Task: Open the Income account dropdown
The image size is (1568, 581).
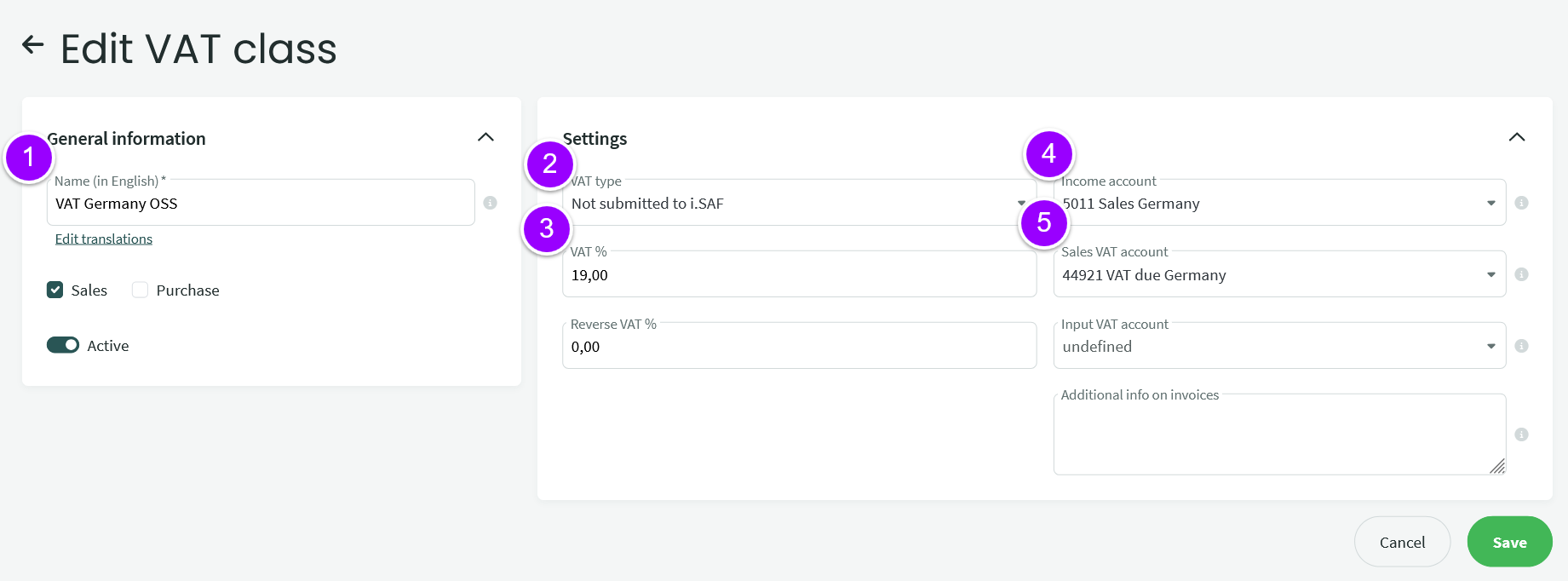Action: (x=1279, y=203)
